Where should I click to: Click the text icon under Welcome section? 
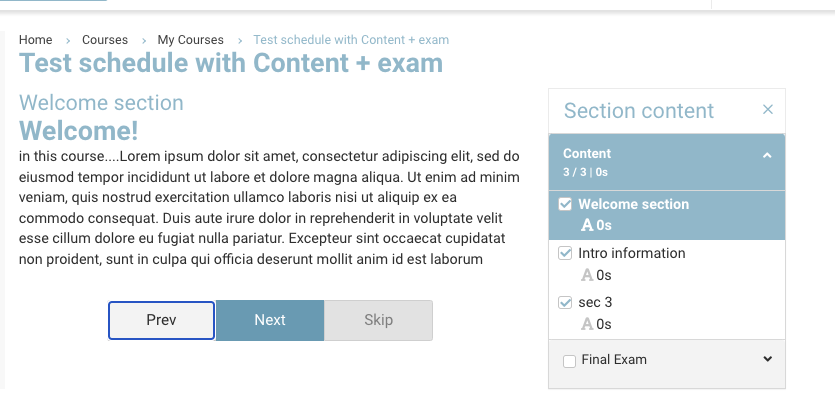pos(588,226)
